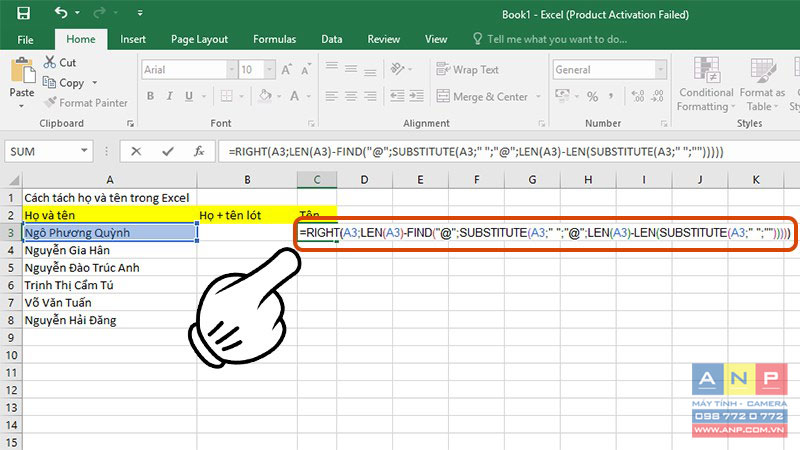Toggle bold formatting
800x450 pixels.
pos(151,96)
